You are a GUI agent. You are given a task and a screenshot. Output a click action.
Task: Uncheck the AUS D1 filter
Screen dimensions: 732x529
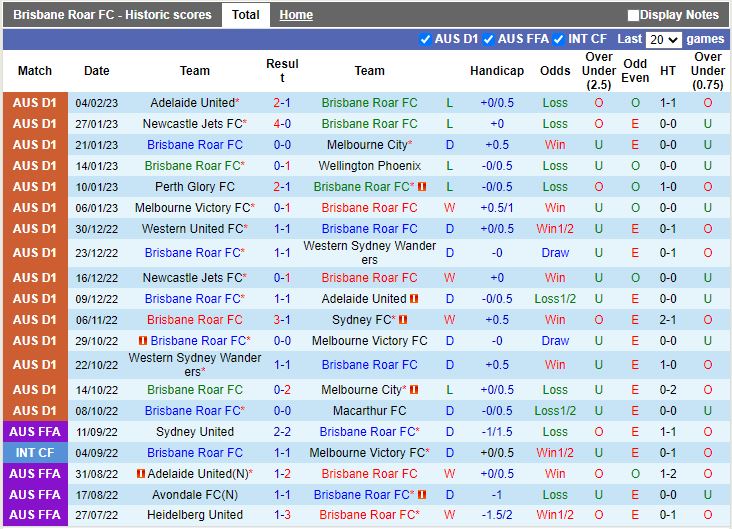pos(425,39)
